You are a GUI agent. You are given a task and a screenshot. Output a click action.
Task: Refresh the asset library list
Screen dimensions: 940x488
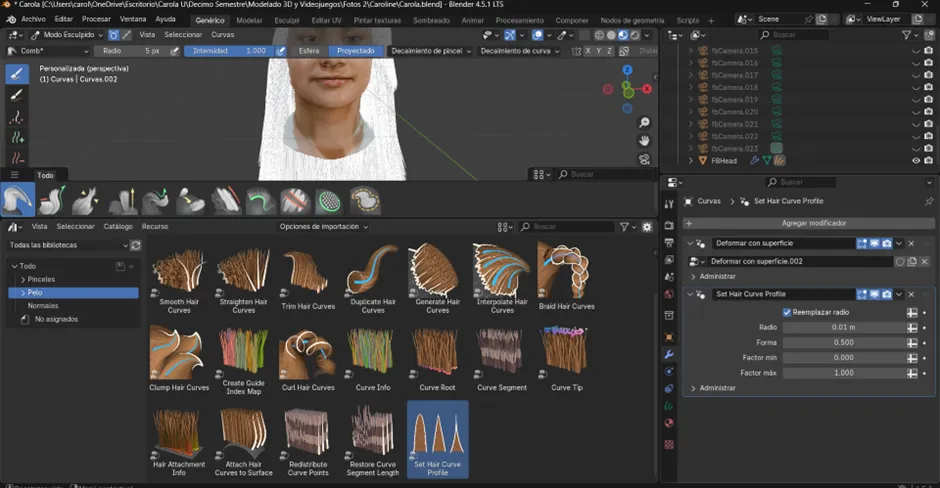[x=136, y=245]
